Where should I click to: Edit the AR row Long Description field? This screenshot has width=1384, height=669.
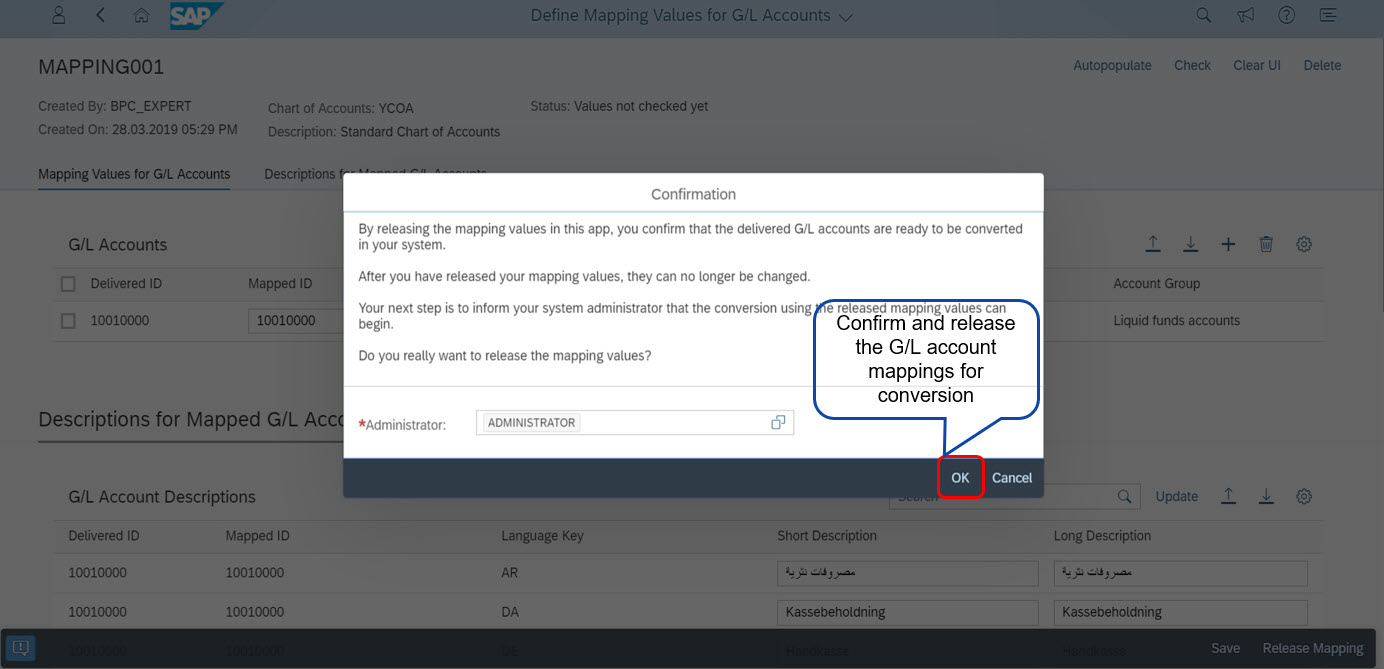[x=1180, y=573]
